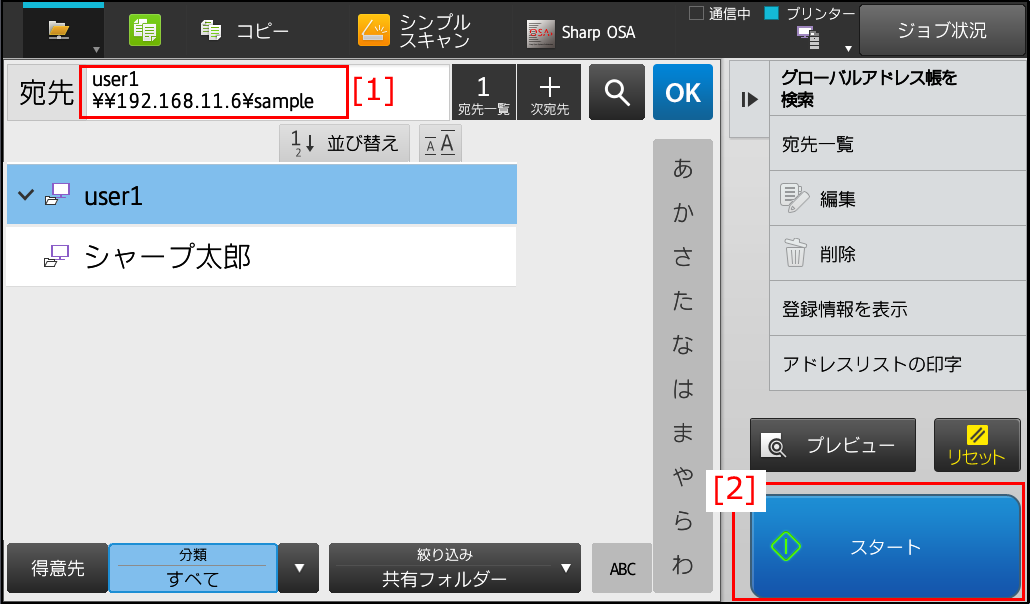The image size is (1030, 604).
Task: Click the shared folder icon beside user1
Action: coord(56,195)
